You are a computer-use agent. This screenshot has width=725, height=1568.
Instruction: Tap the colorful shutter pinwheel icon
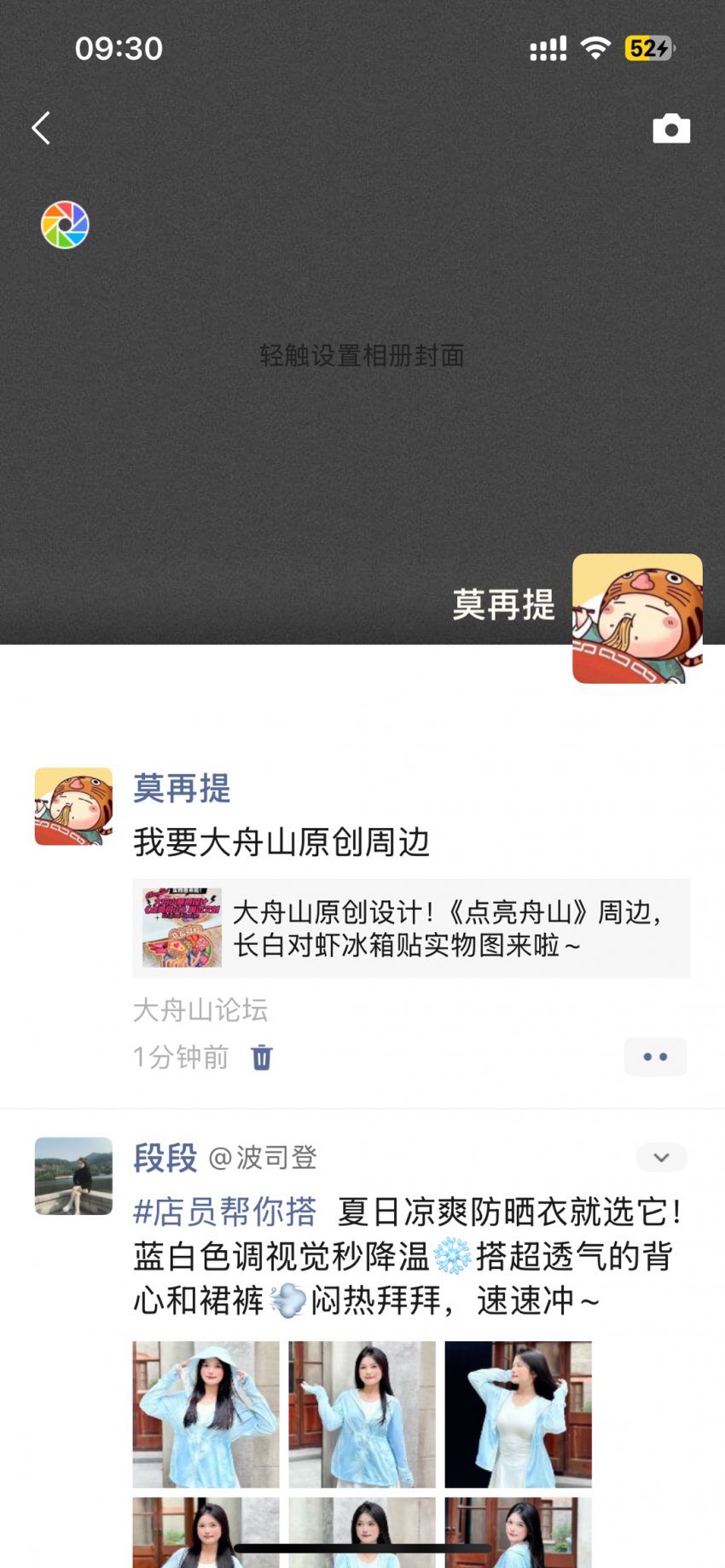click(65, 225)
